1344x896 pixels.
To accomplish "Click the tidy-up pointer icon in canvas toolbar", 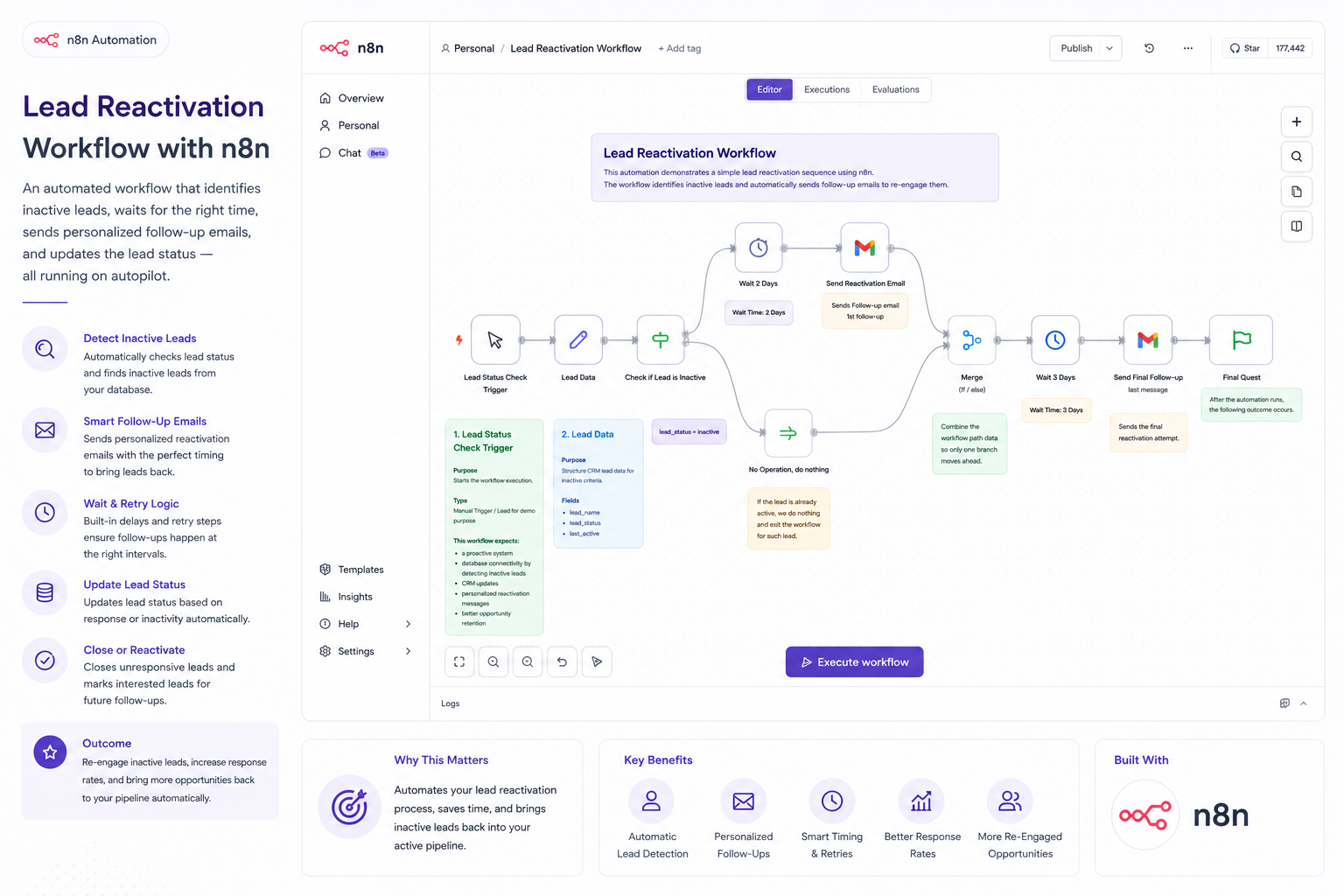I will point(597,661).
